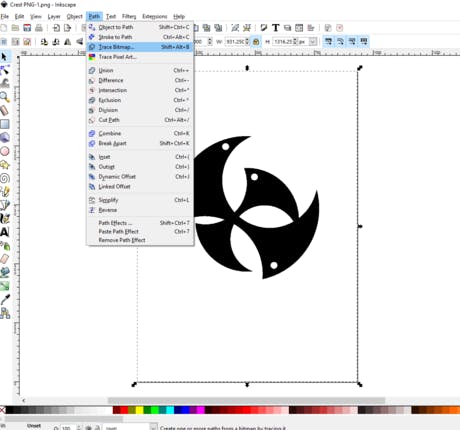Toggle scale stroke width affect button

coord(328,42)
